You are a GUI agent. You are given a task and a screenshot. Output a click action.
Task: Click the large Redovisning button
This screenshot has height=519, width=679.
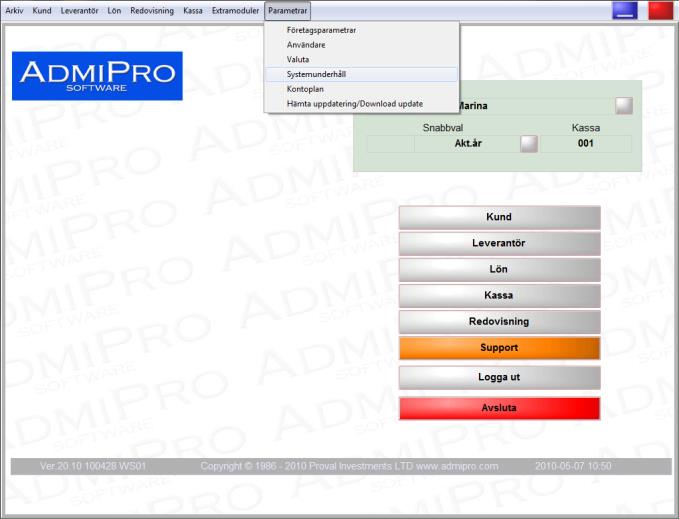tap(499, 322)
